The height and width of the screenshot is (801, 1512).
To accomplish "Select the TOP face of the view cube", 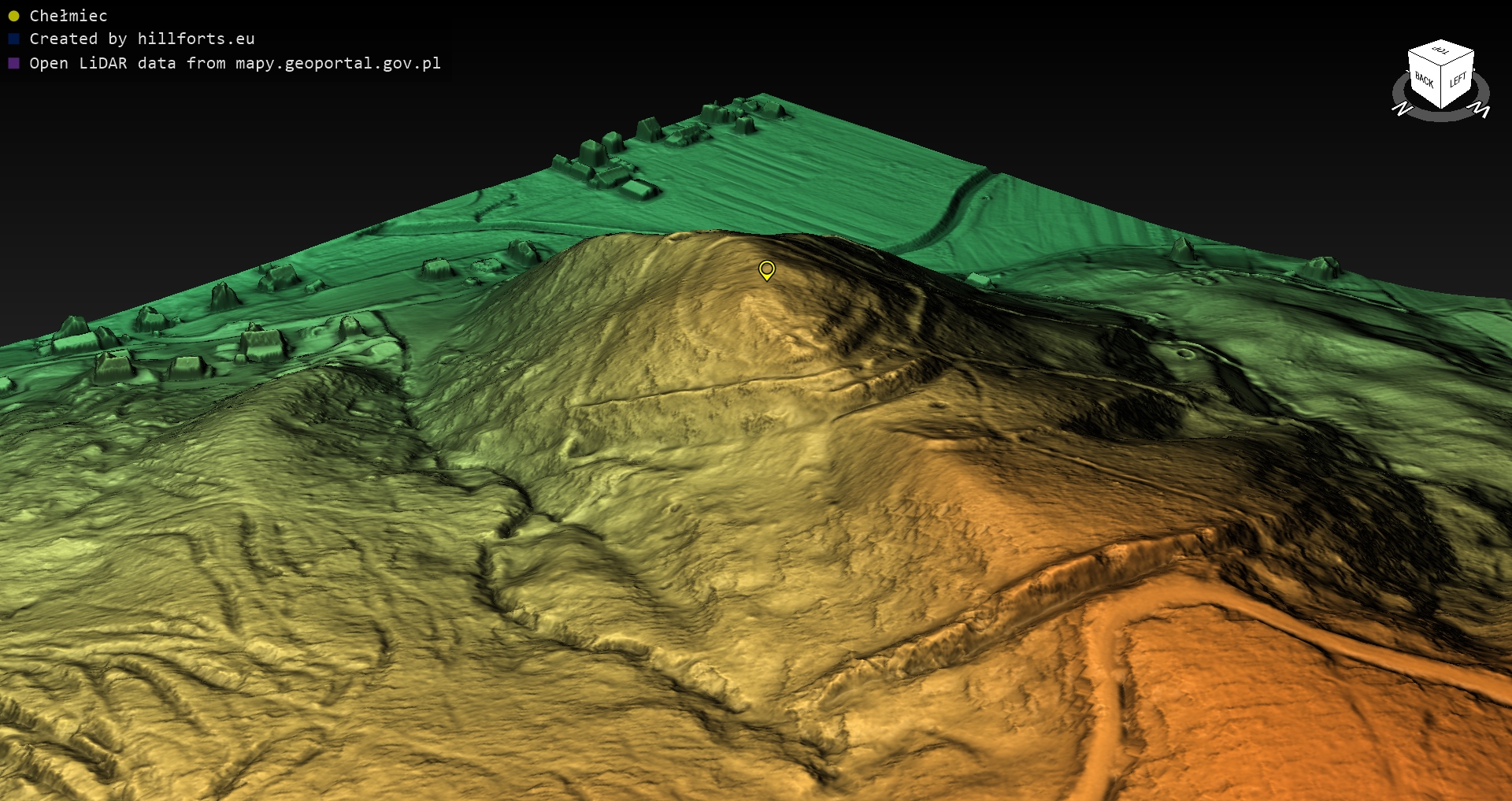I will (1440, 51).
